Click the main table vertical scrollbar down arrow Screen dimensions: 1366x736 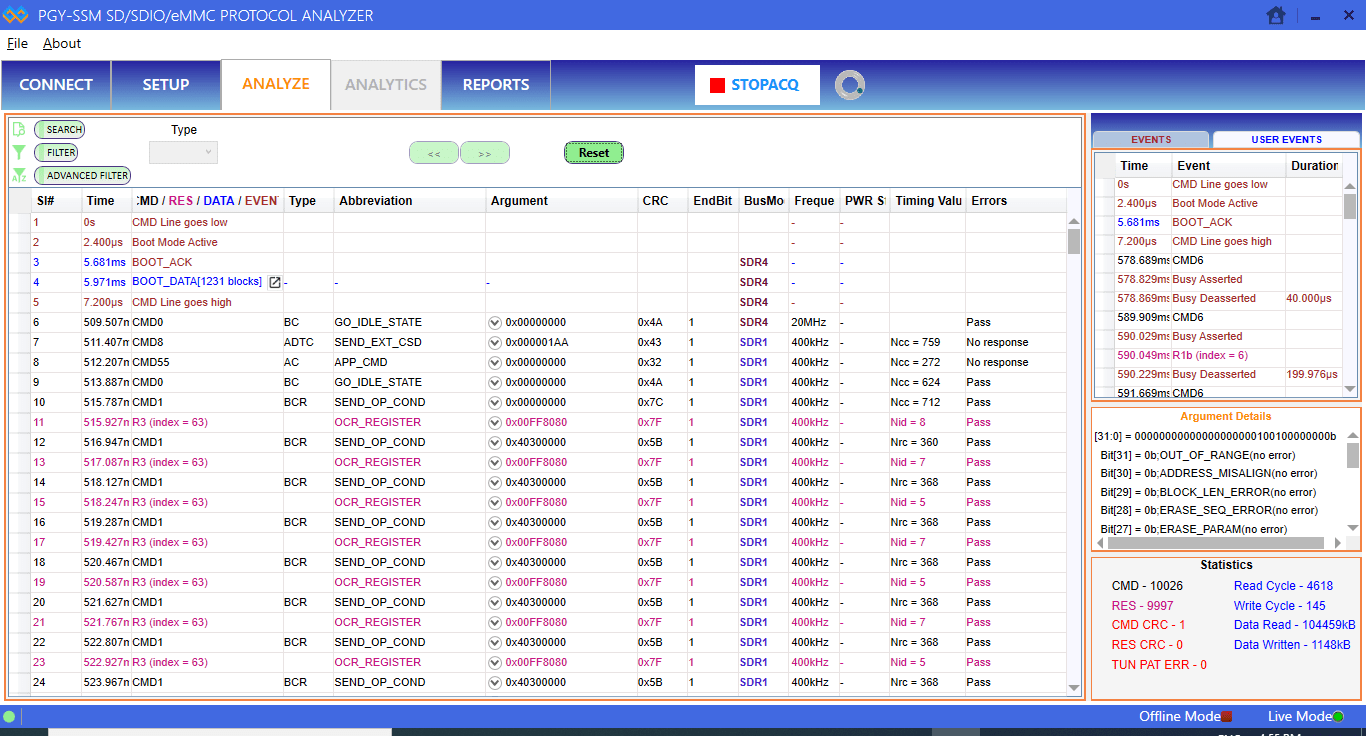click(x=1074, y=688)
